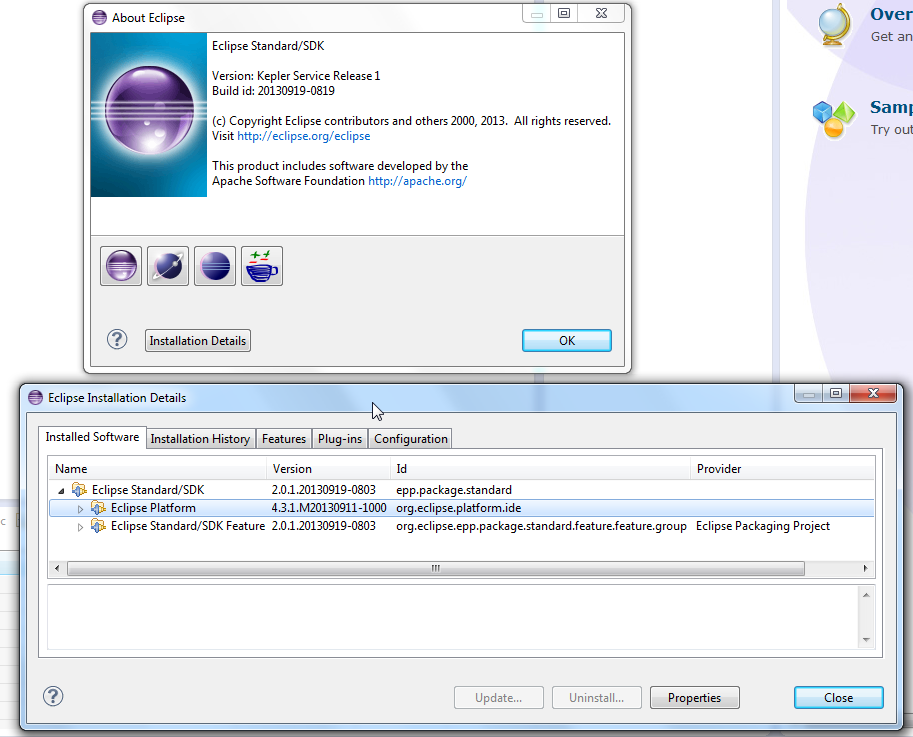Expand the Eclipse Platform tree node

[80, 509]
